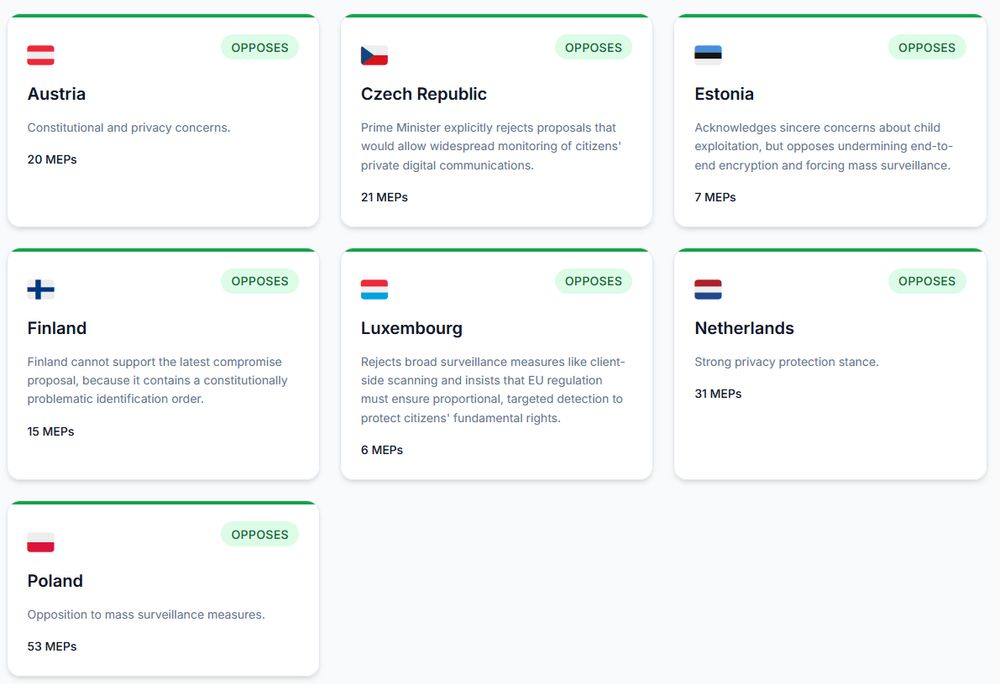Screen dimensions: 1000x684
Task: Click the OPPOSES badge on Austria card
Action: click(x=259, y=47)
